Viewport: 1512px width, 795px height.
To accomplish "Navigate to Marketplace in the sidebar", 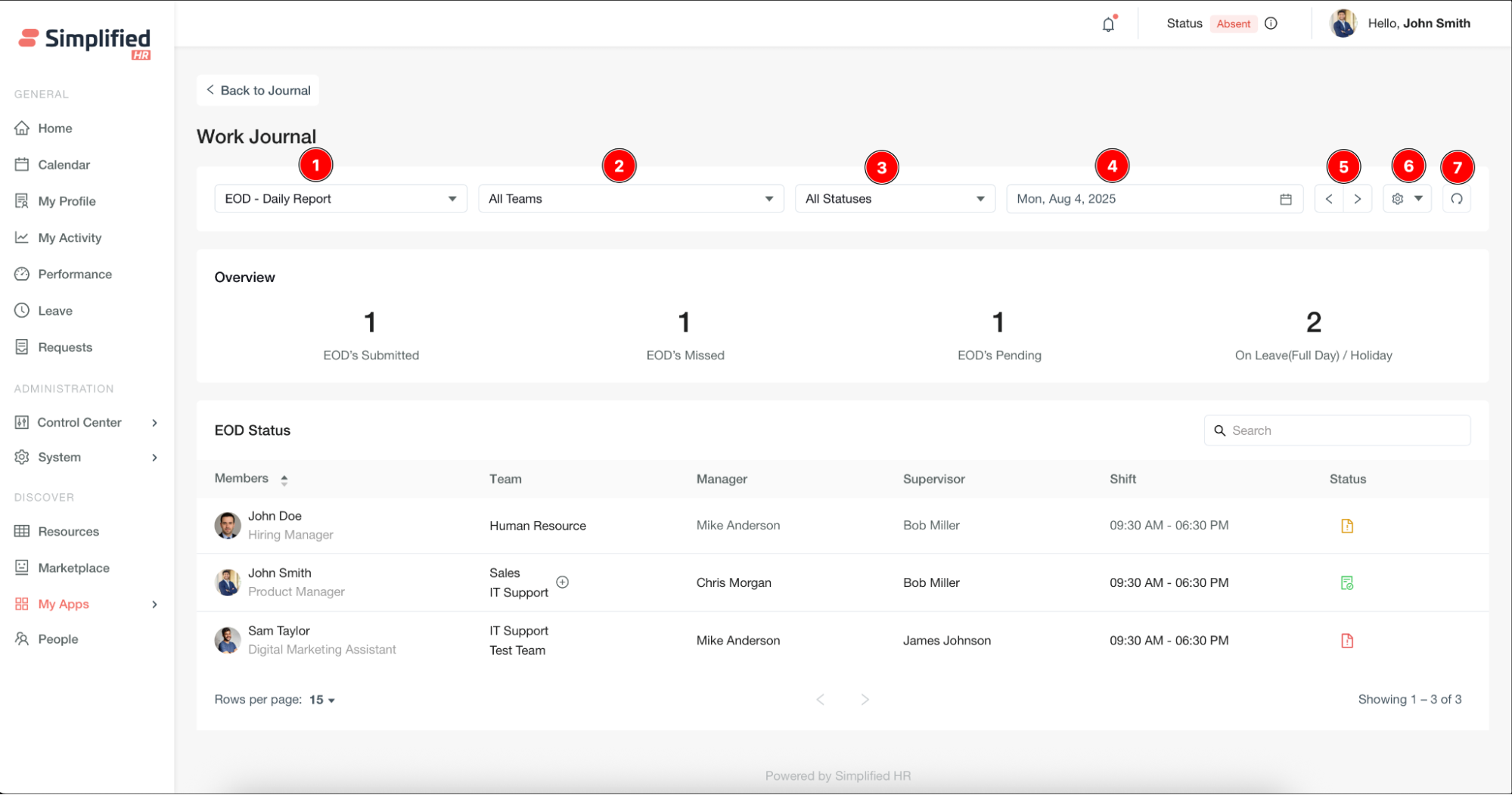I will click(x=73, y=568).
